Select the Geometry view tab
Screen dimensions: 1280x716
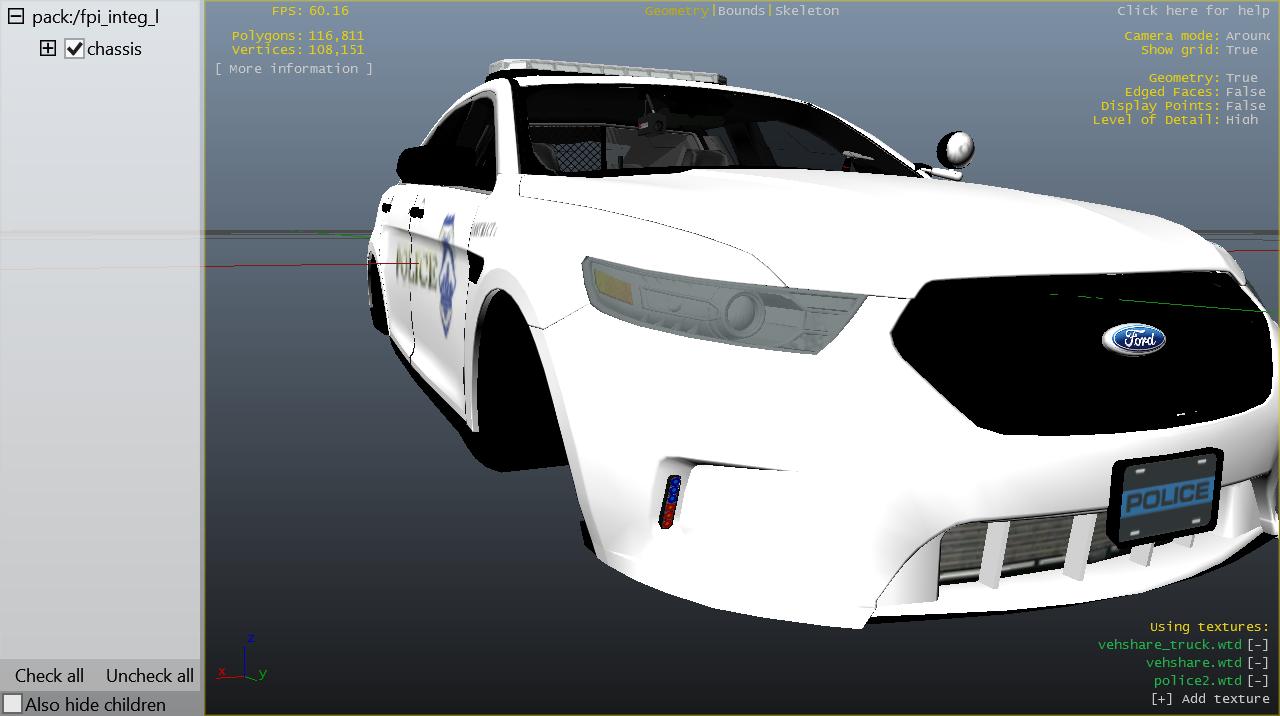click(676, 11)
